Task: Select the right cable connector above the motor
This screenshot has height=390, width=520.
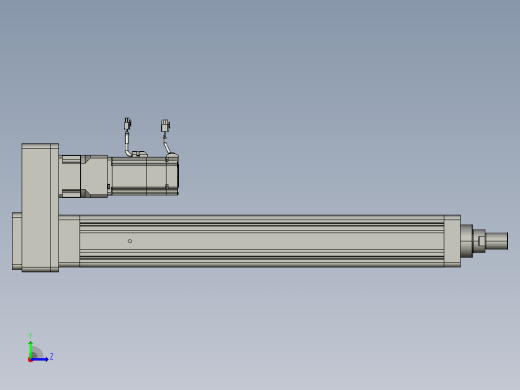Action: pos(165,126)
